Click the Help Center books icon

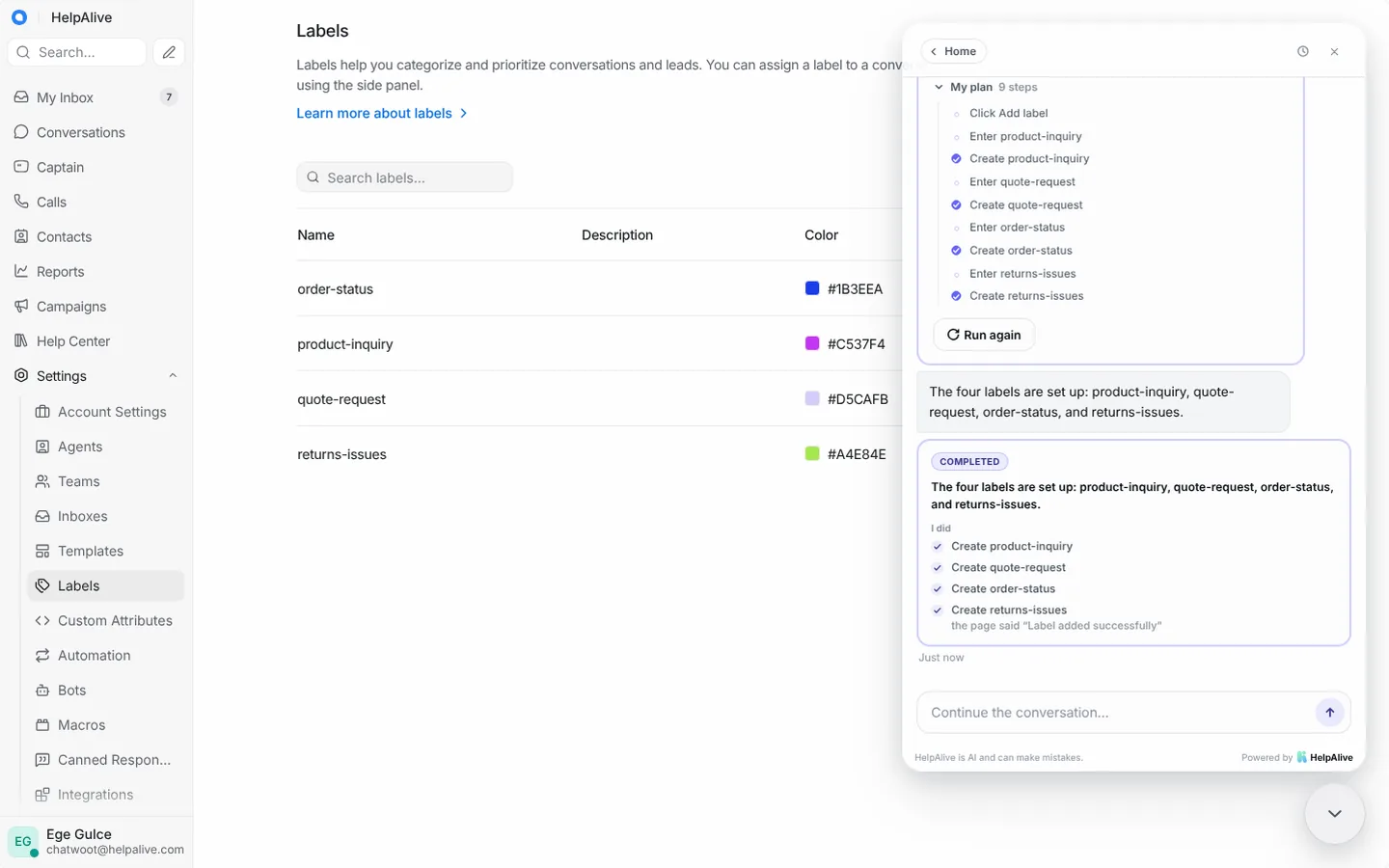(21, 340)
